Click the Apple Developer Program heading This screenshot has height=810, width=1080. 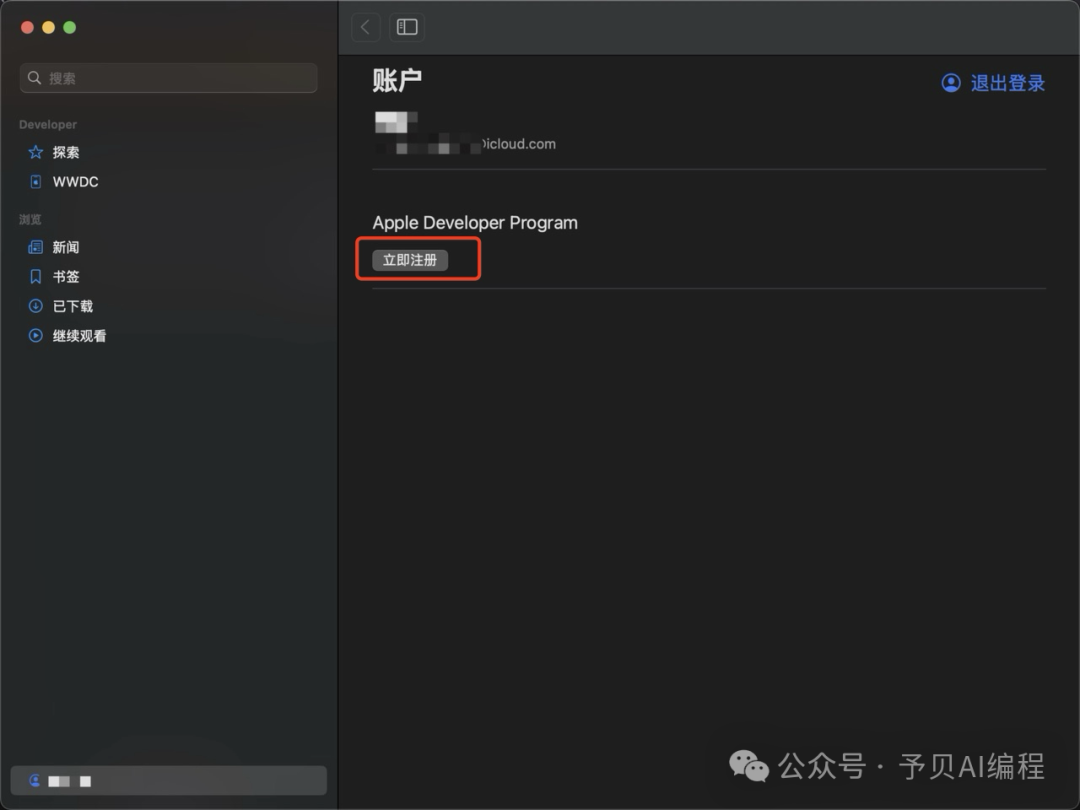pos(475,223)
